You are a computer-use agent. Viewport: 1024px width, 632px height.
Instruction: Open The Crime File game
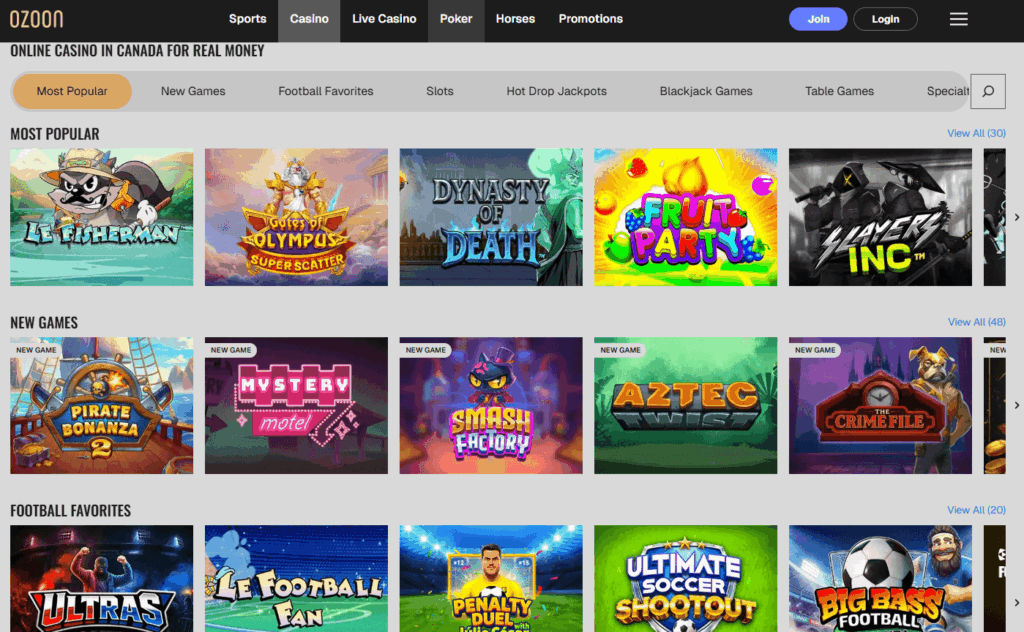pos(880,405)
